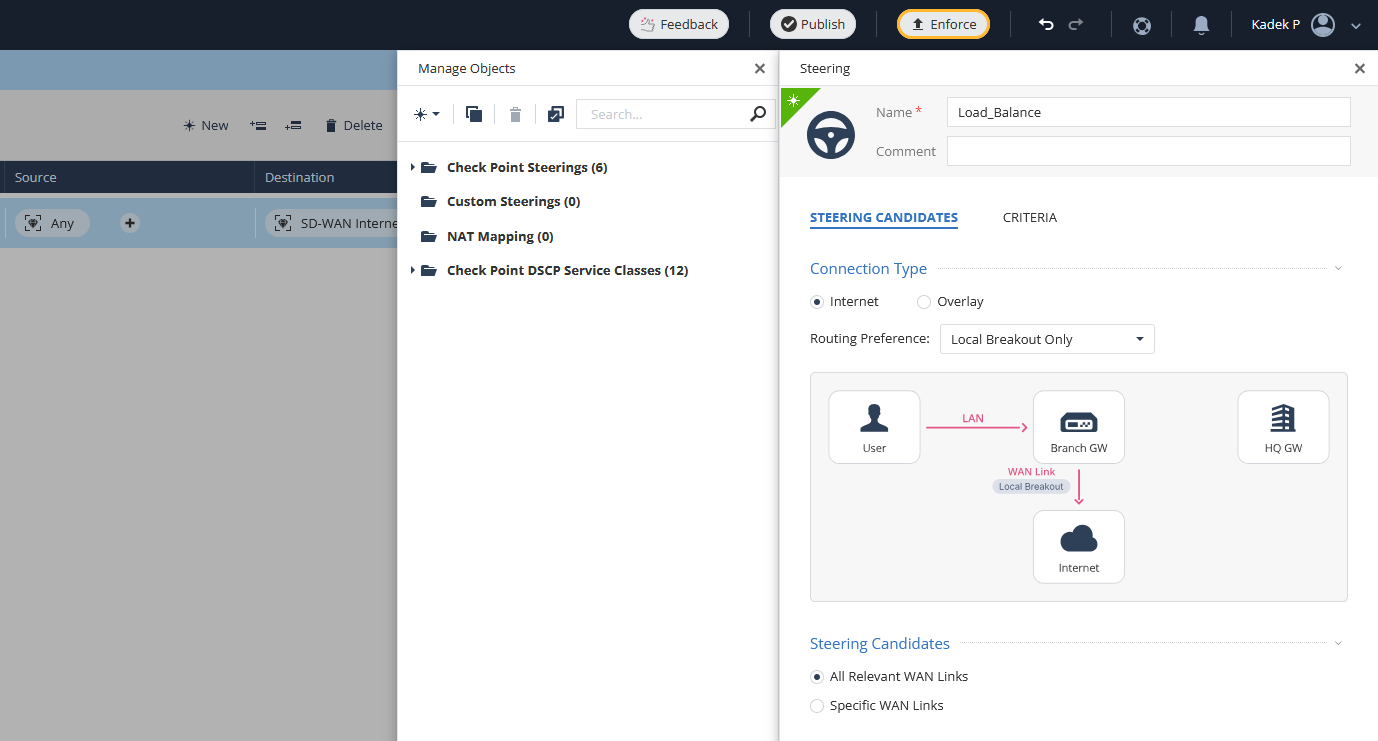Close the Manage Objects panel
Screen dimensions: 1378x741
759,68
